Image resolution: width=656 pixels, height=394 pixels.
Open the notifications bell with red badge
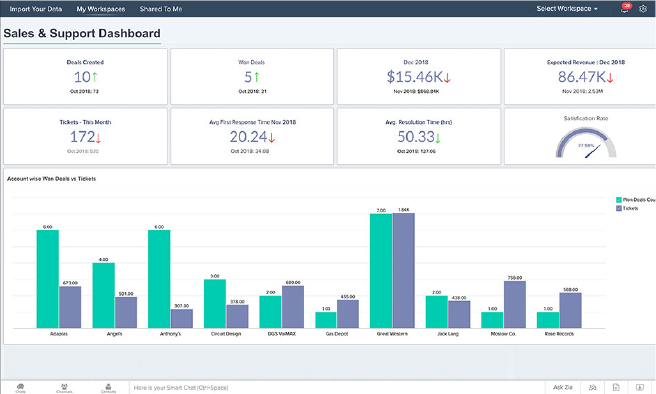pyautogui.click(x=625, y=8)
